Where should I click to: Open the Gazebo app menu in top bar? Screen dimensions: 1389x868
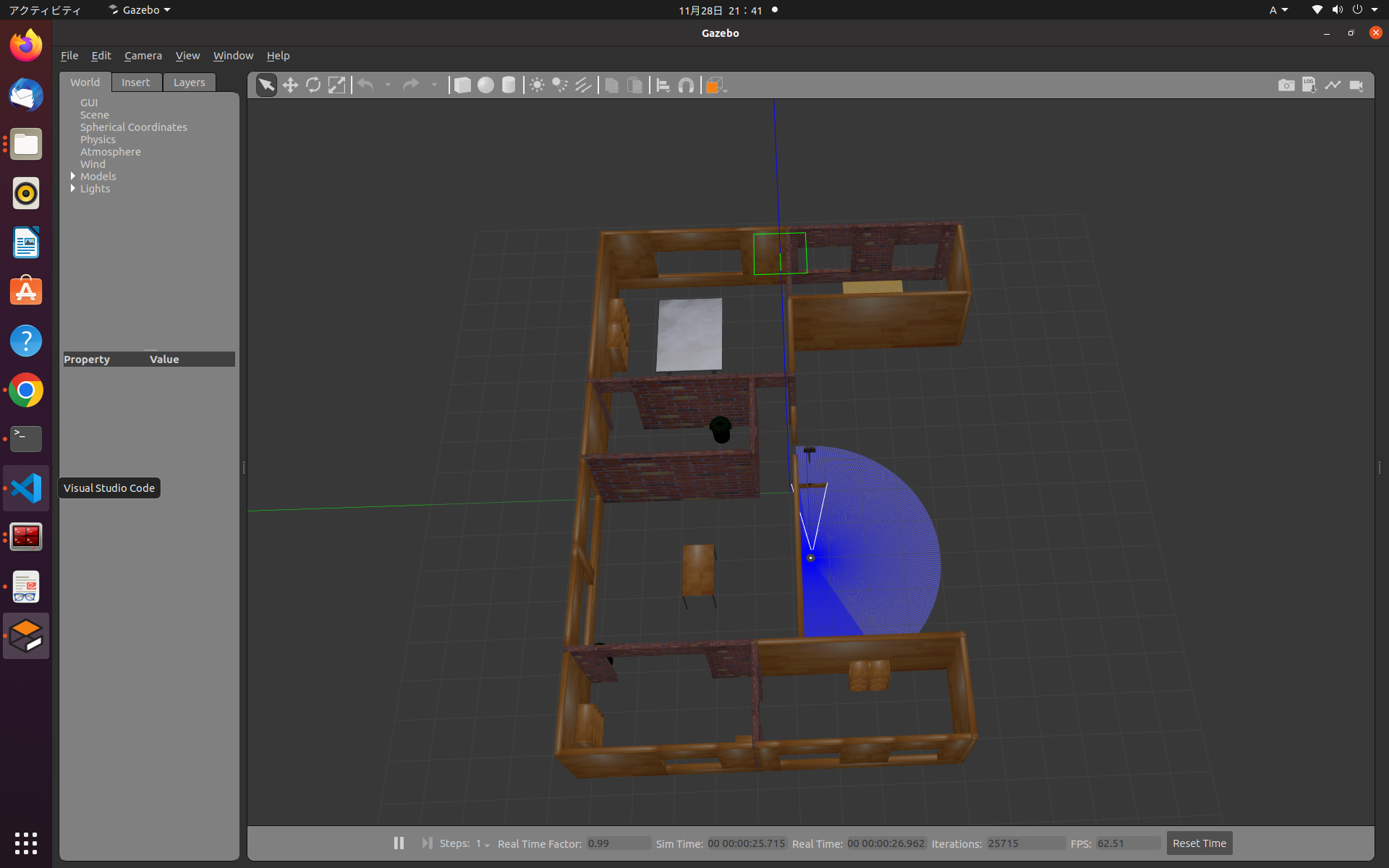point(140,10)
